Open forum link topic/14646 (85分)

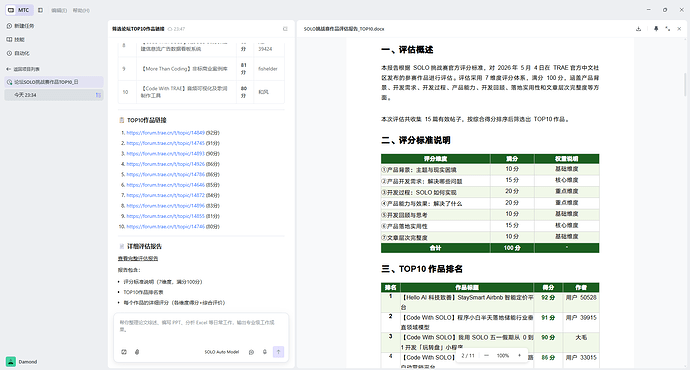pyautogui.click(x=165, y=185)
